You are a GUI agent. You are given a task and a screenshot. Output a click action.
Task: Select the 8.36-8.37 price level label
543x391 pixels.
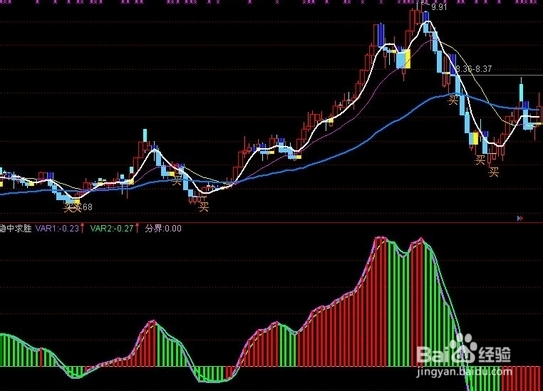(474, 69)
